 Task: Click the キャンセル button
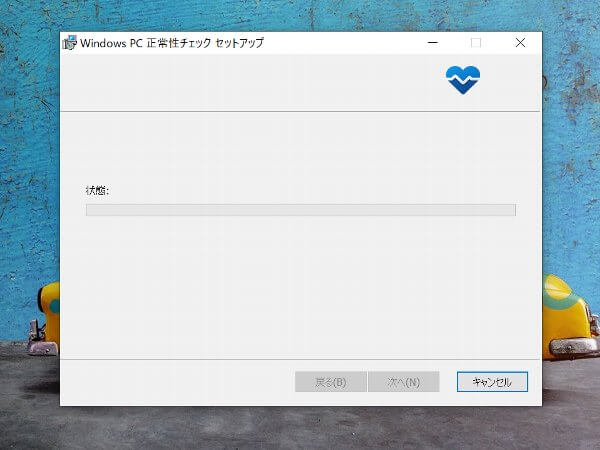pyautogui.click(x=492, y=382)
